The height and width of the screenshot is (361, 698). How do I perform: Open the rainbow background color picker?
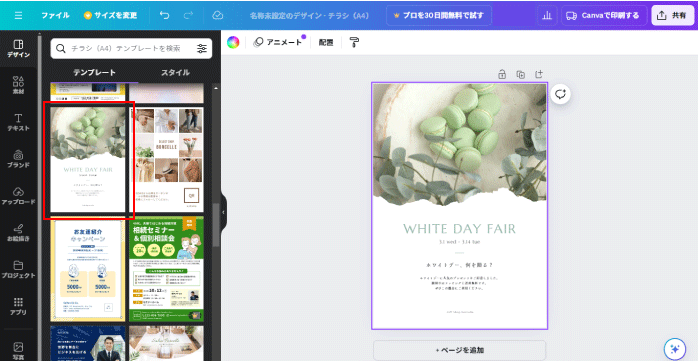coord(233,42)
